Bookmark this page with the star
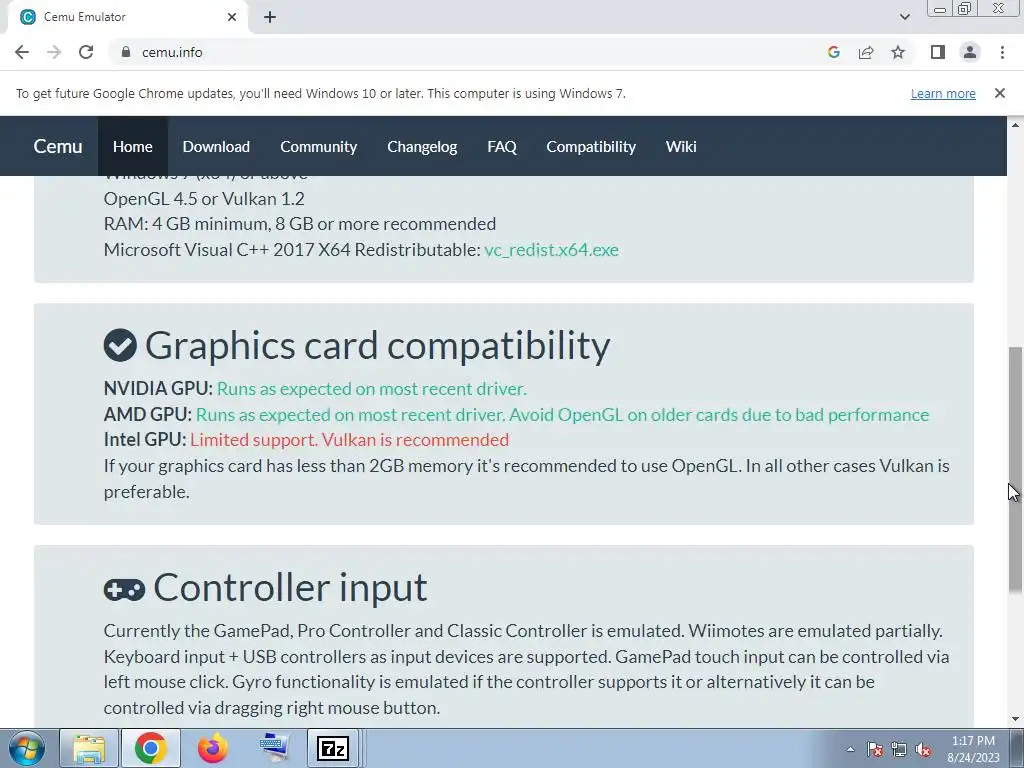Viewport: 1024px width, 768px height. pyautogui.click(x=898, y=52)
